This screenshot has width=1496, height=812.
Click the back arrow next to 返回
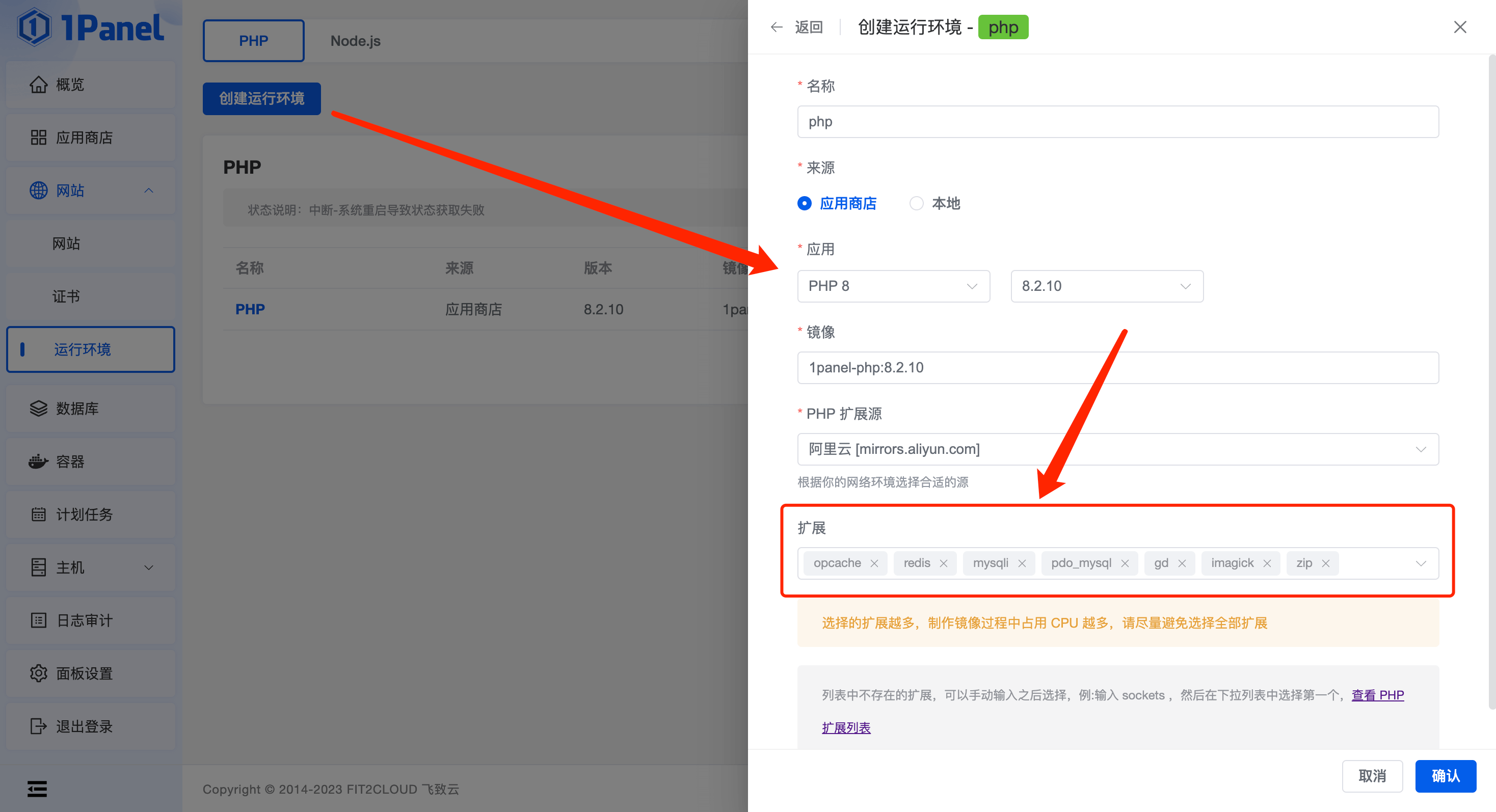777,28
